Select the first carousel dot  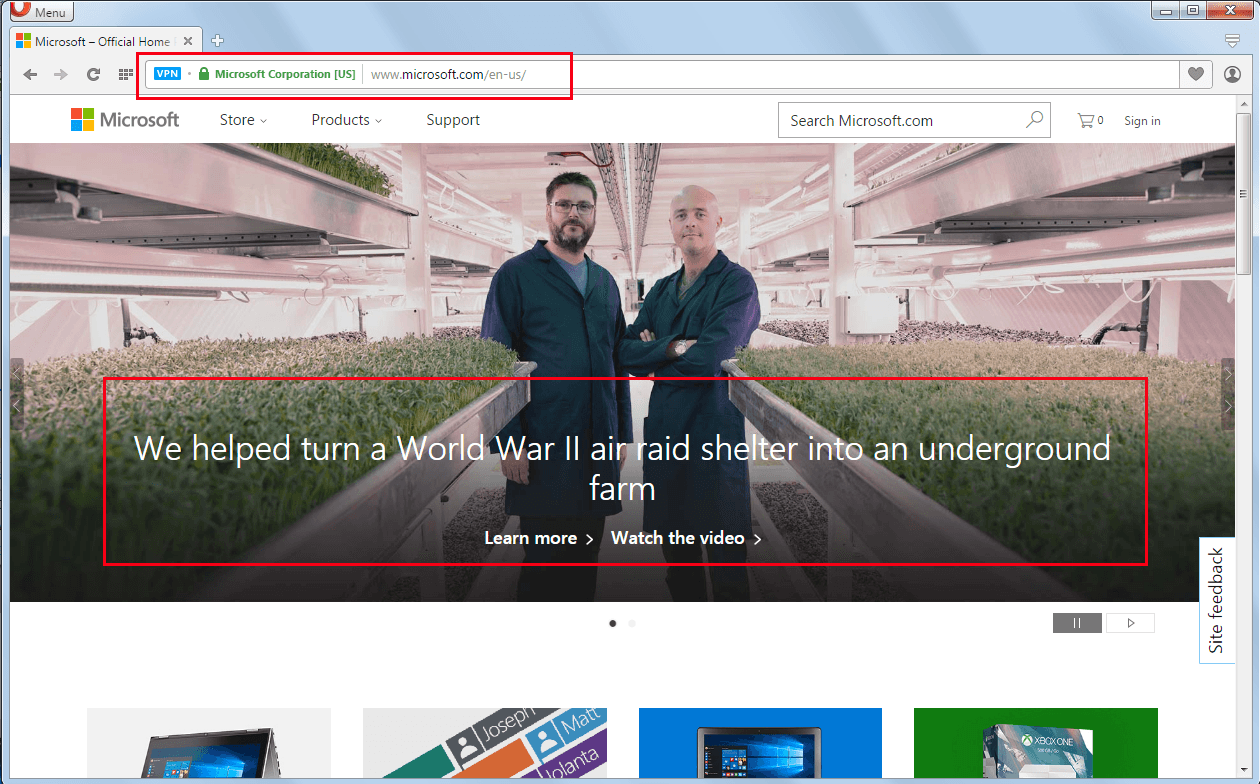tap(613, 623)
